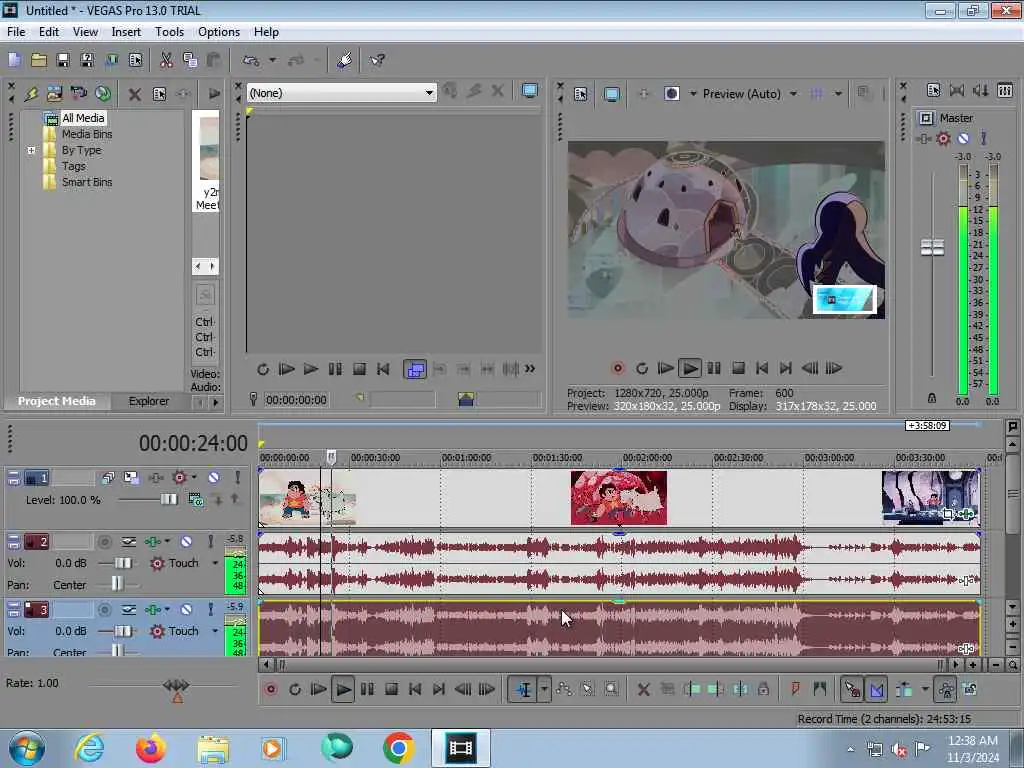Solo audio track 3
Viewport: 1024px width, 768px height.
click(x=210, y=609)
